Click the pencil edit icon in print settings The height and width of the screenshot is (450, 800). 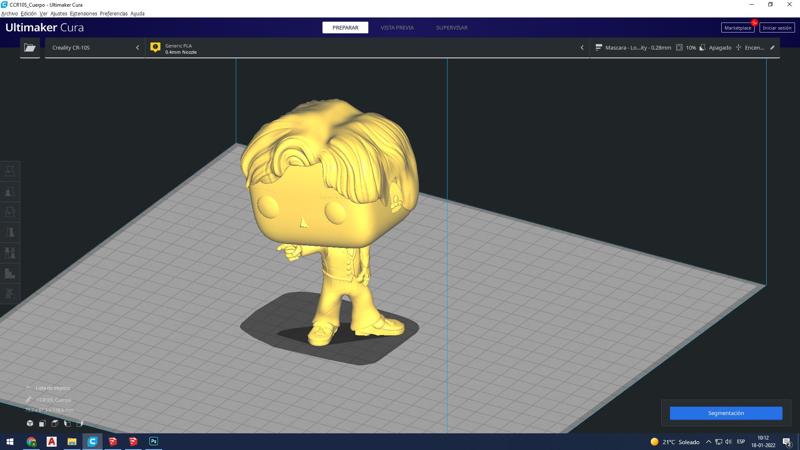[x=772, y=47]
